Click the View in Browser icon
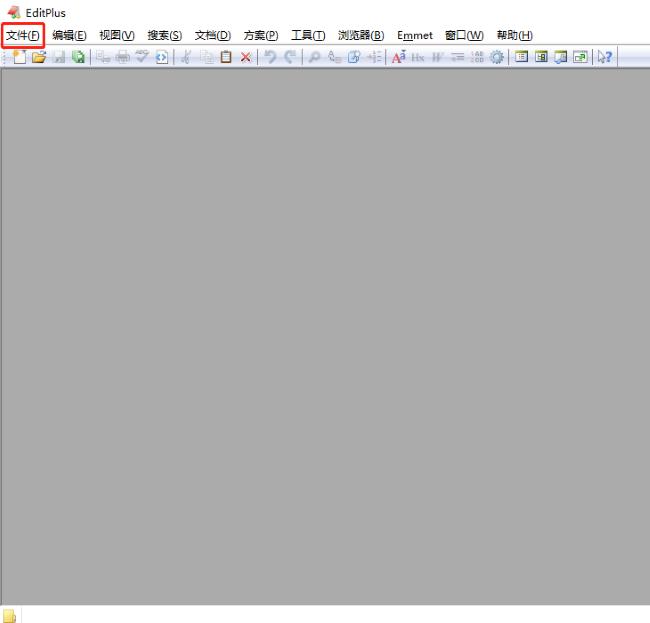 [162, 57]
